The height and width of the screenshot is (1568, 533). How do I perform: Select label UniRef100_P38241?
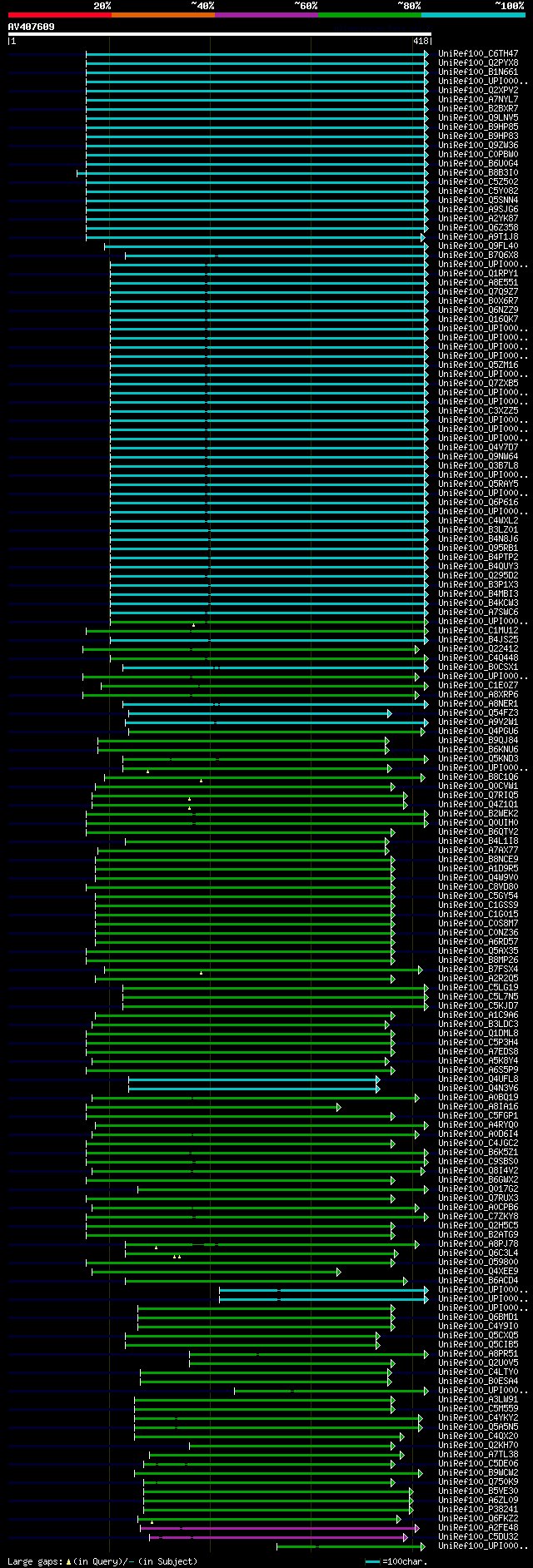(x=478, y=1509)
